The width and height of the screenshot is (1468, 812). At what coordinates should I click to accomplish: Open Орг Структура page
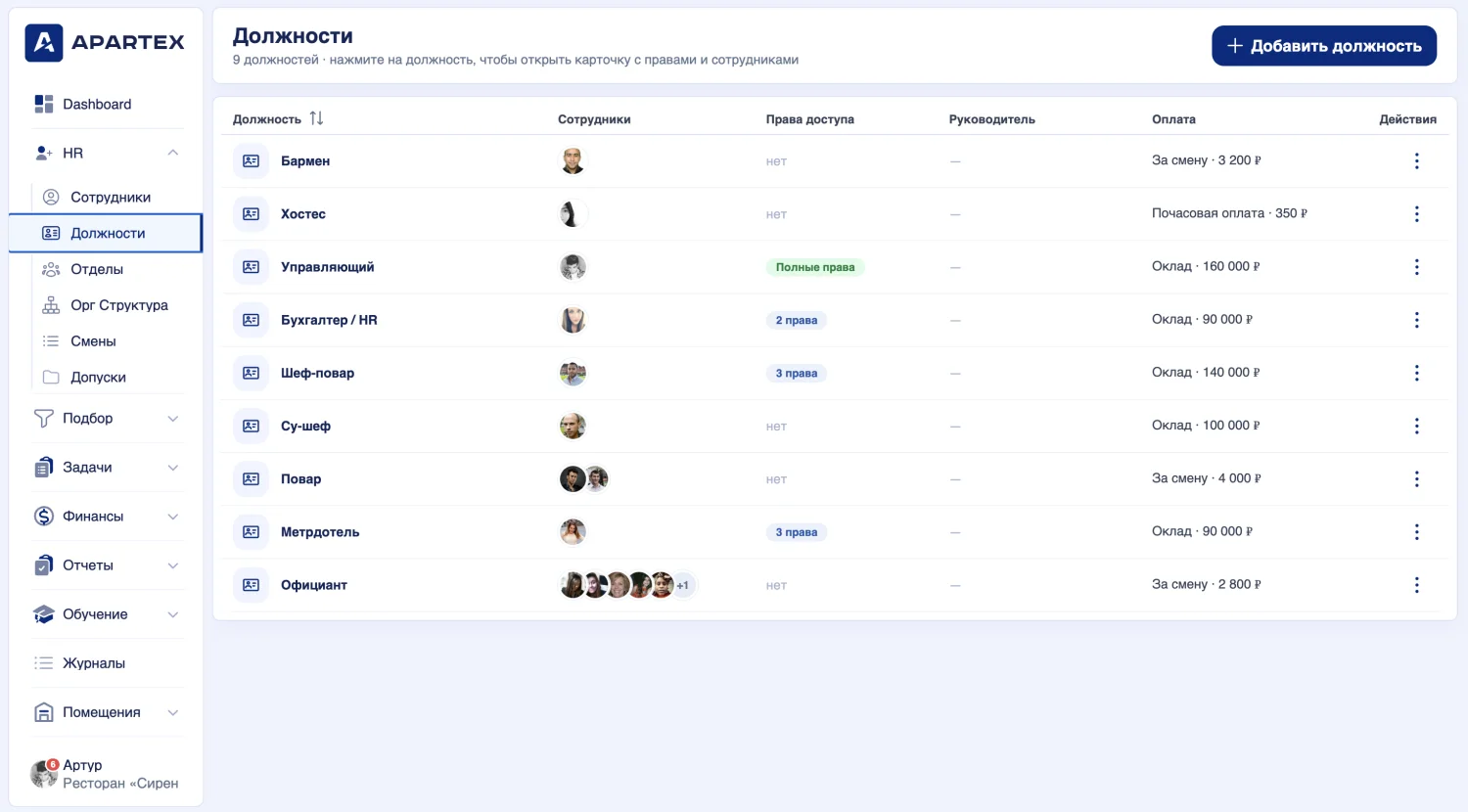point(119,305)
